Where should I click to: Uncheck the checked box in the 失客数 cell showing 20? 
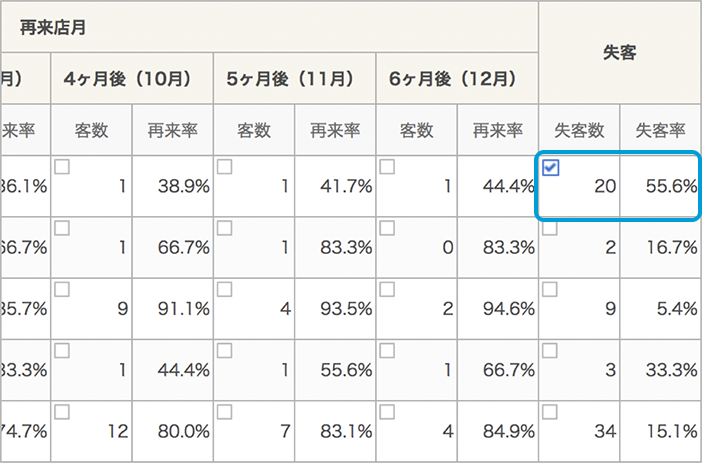(x=550, y=168)
